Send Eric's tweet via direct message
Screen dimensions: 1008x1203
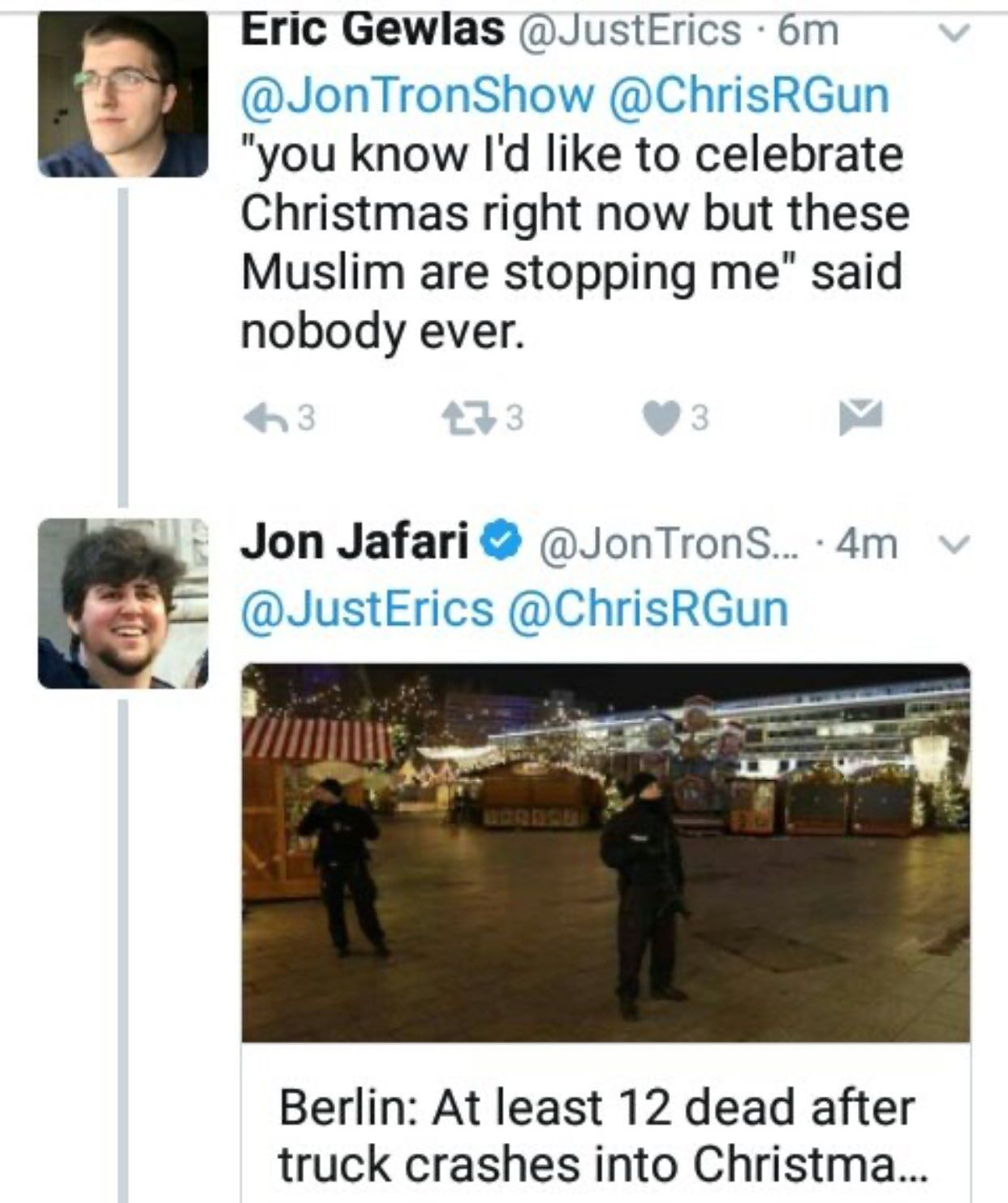(x=859, y=416)
